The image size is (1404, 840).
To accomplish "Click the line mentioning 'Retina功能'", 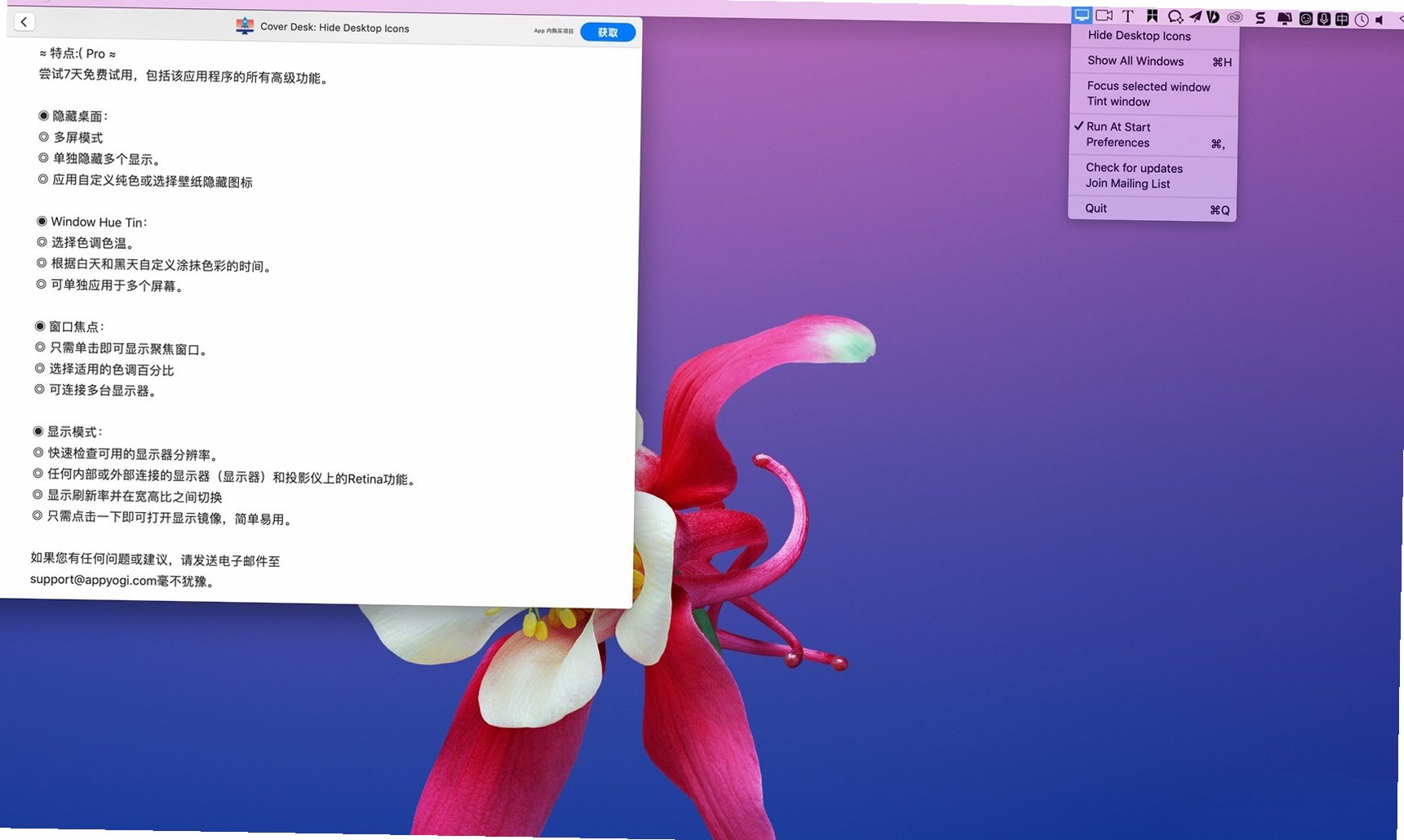I will click(x=226, y=477).
